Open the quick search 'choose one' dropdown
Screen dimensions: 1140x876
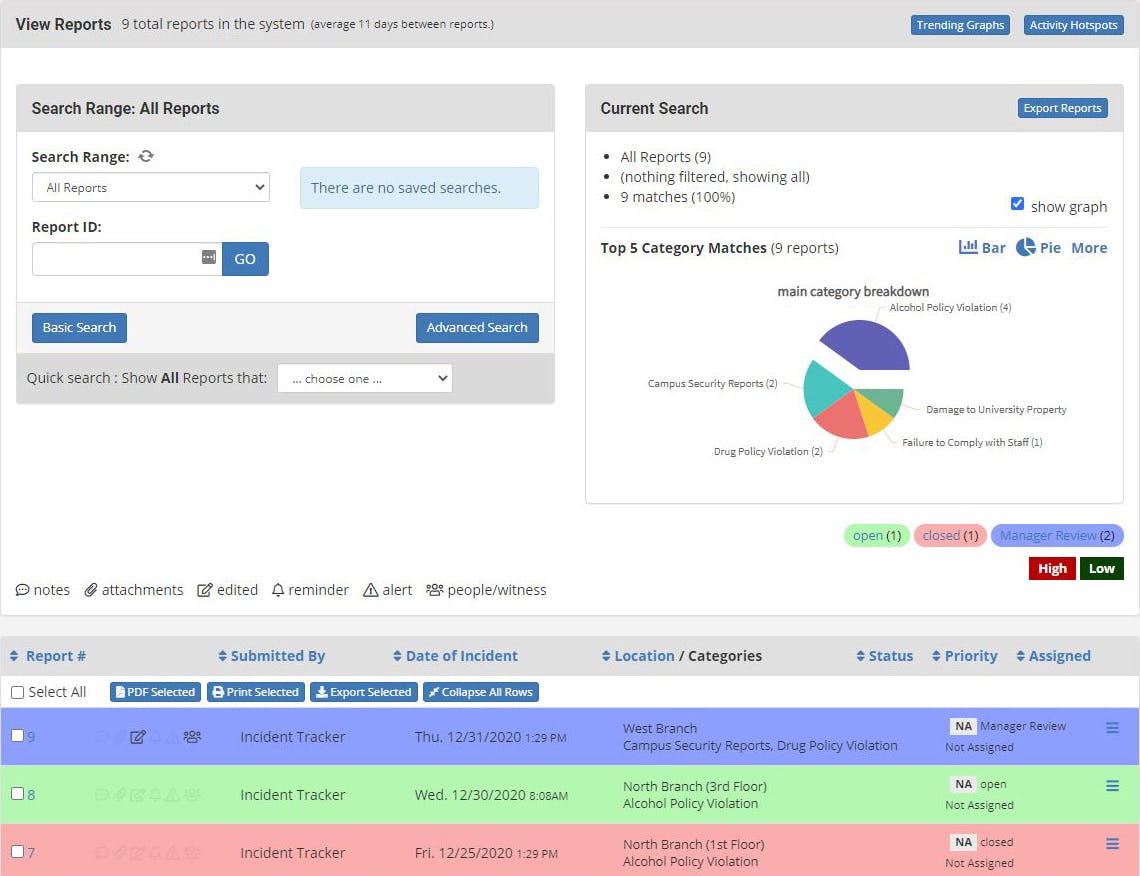[x=365, y=379]
